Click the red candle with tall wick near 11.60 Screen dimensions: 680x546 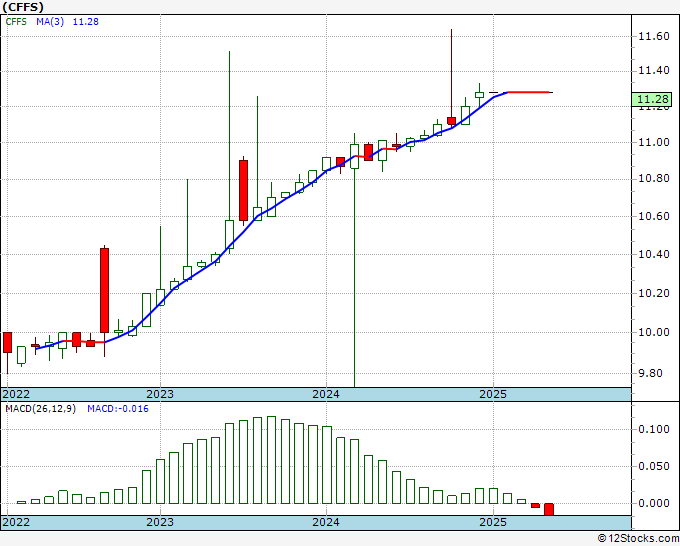pos(451,121)
